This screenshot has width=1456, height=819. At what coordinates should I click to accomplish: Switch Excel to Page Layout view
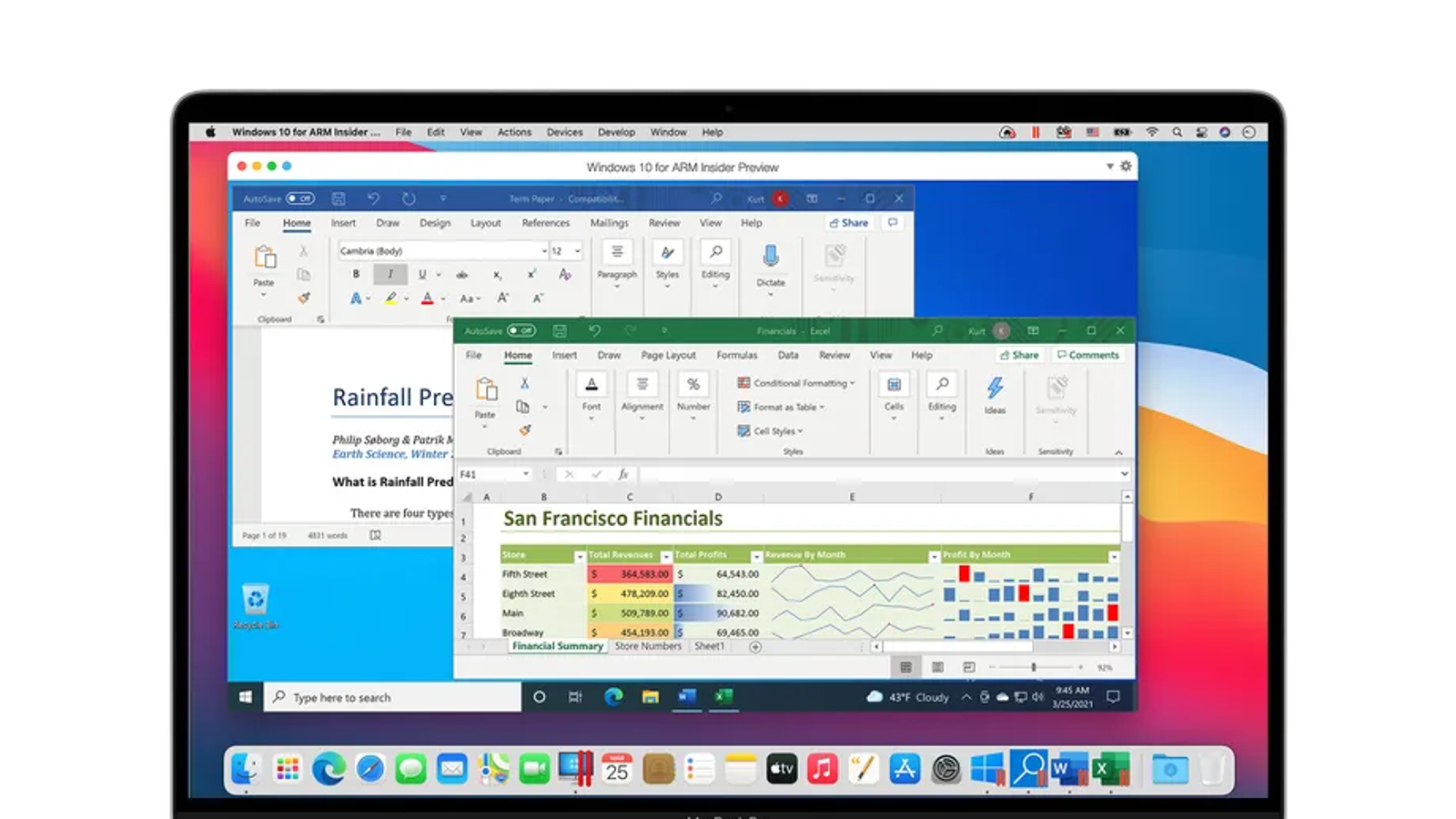937,667
